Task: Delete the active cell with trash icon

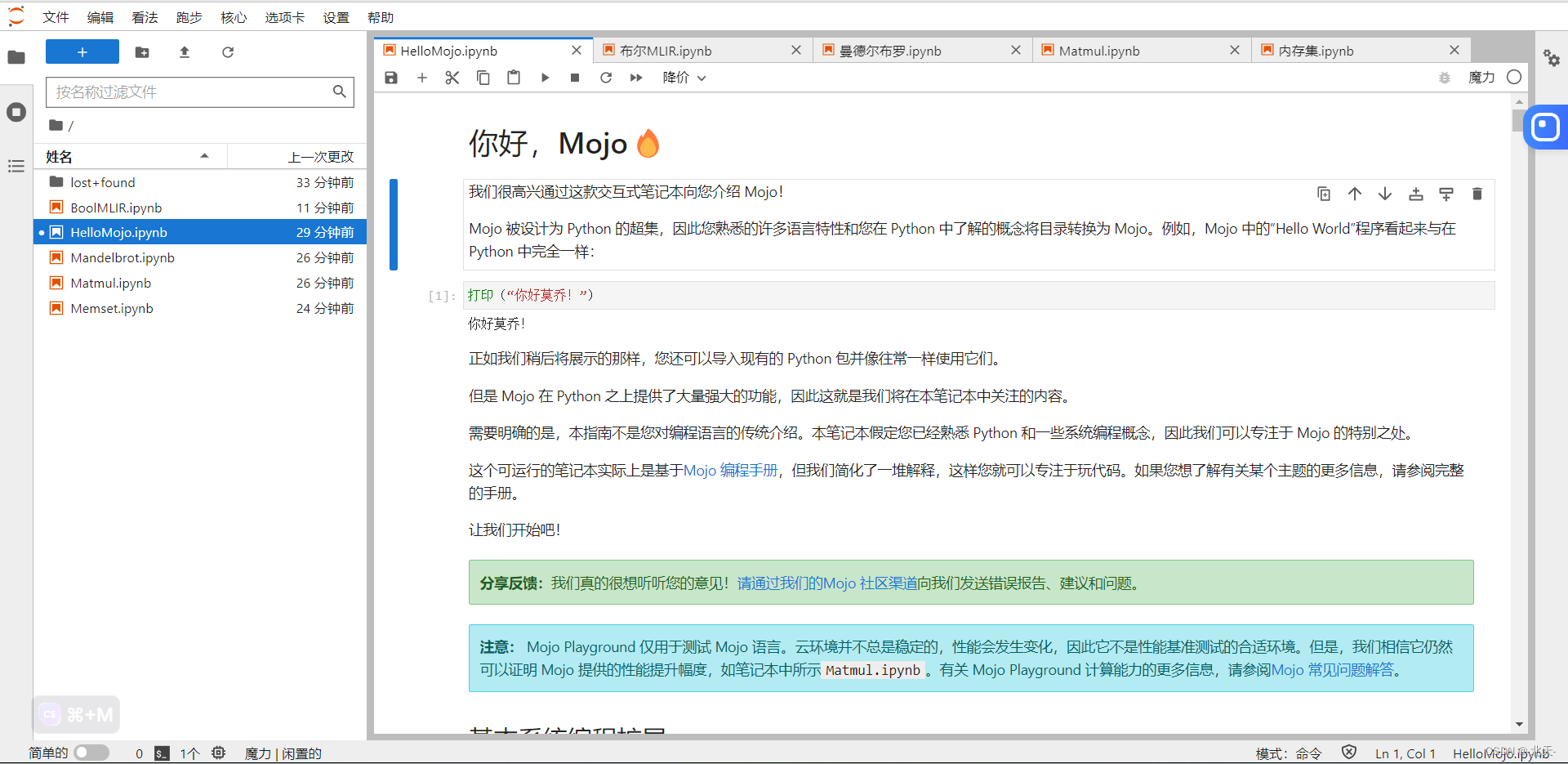Action: [1477, 194]
